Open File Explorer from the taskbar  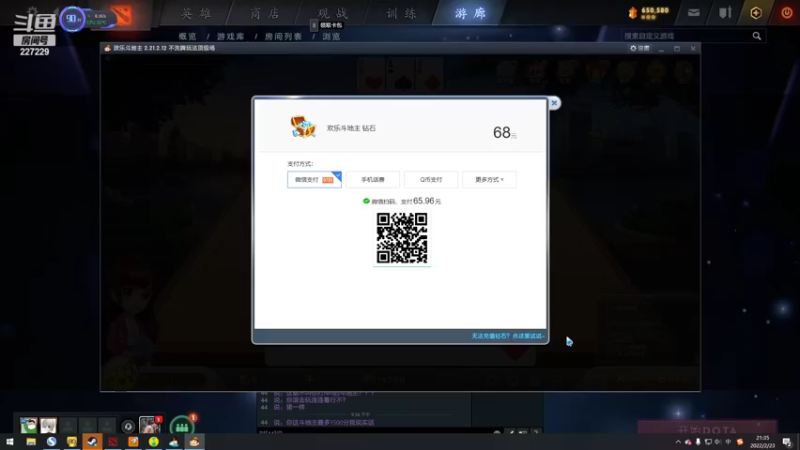[31, 442]
